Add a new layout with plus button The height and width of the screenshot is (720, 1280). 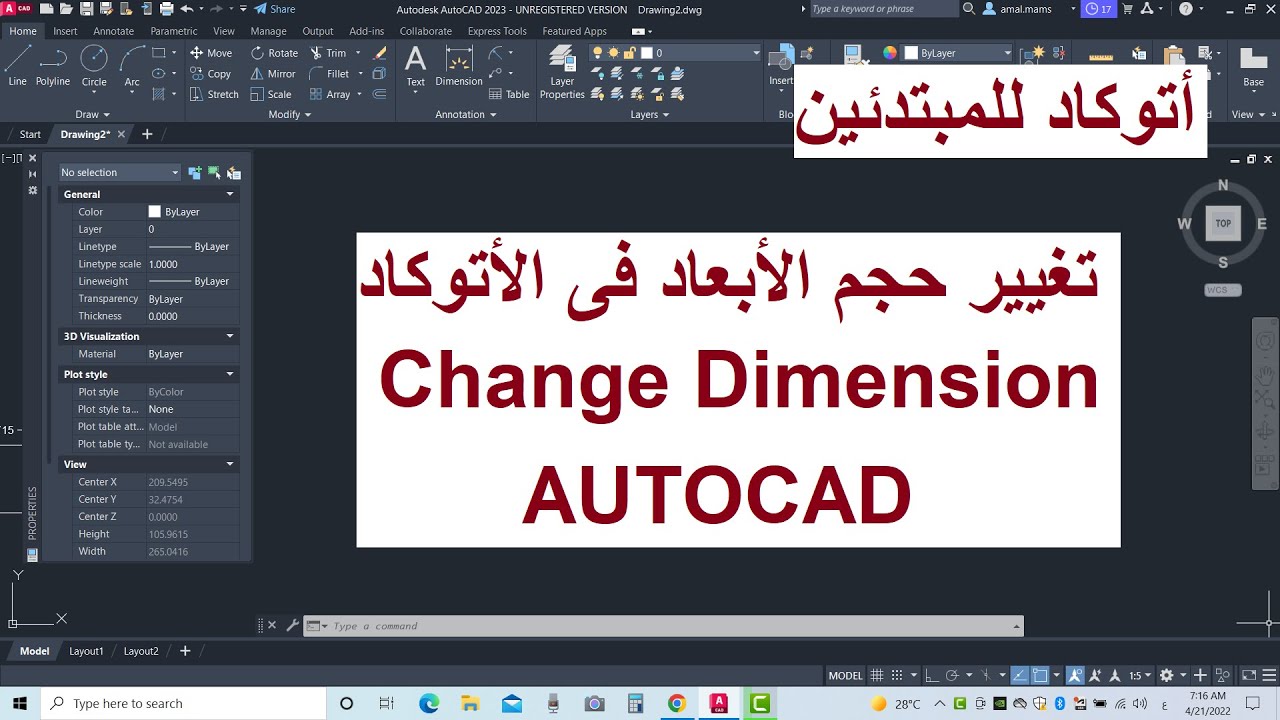[185, 651]
